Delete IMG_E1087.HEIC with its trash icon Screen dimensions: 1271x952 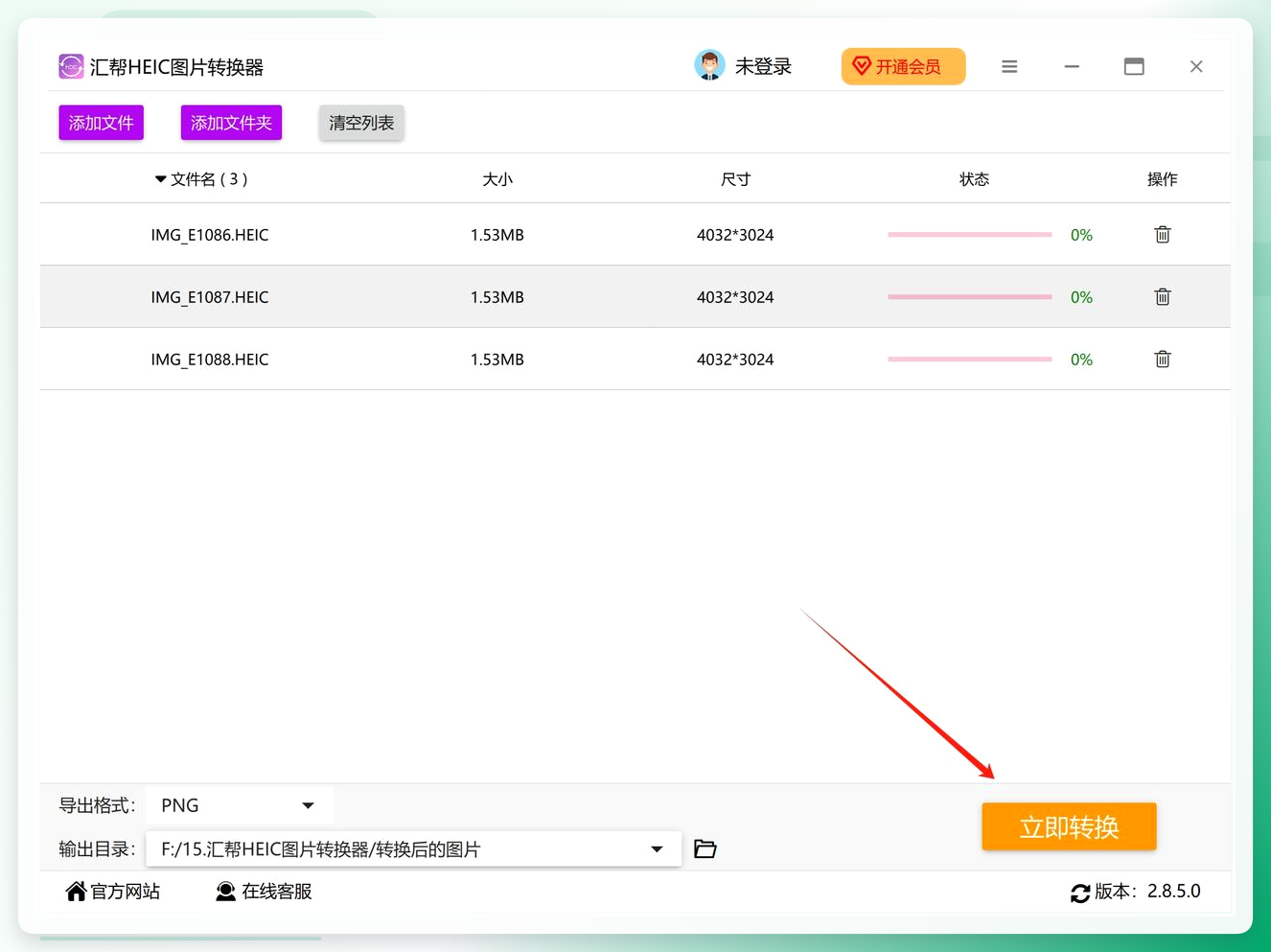point(1162,297)
